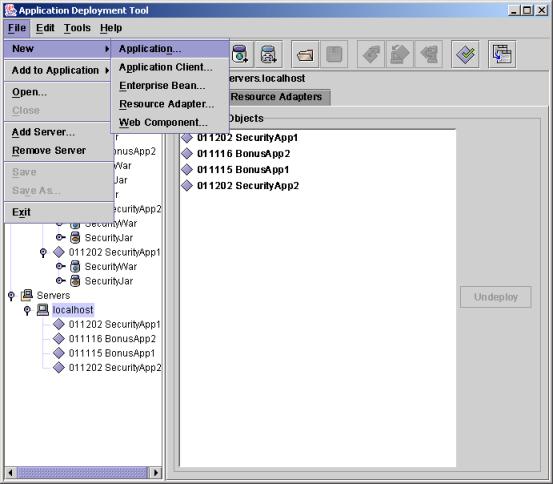
Task: Click the brown jar icon of SecurityJar just above Servers
Action: pyautogui.click(x=75, y=281)
